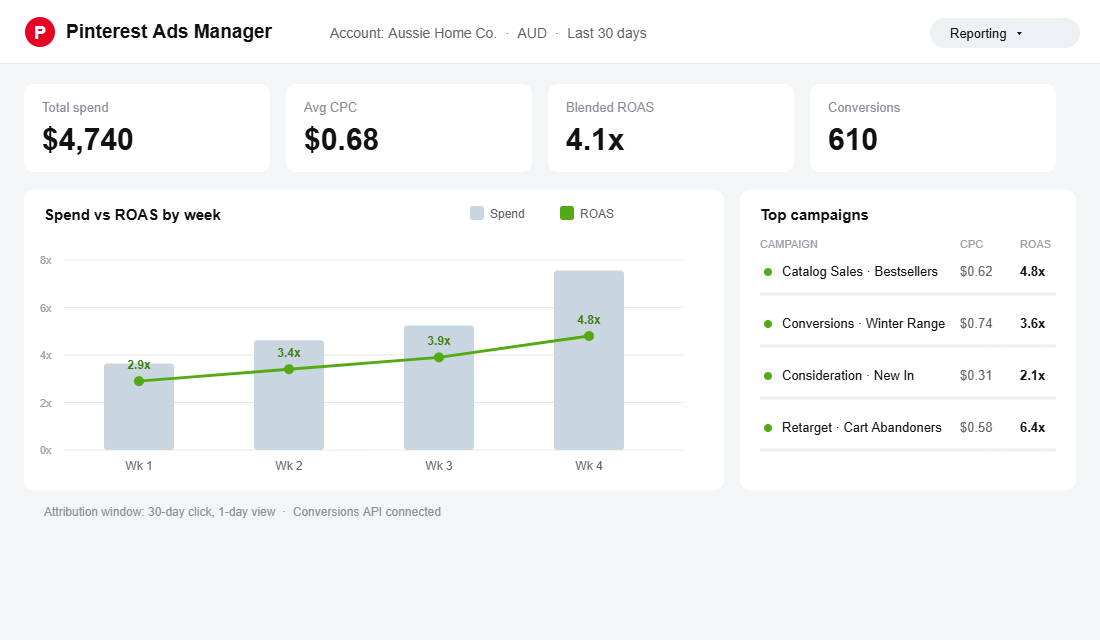Viewport: 1100px width, 640px height.
Task: Click the 2.1x ROAS value
Action: tap(1032, 375)
